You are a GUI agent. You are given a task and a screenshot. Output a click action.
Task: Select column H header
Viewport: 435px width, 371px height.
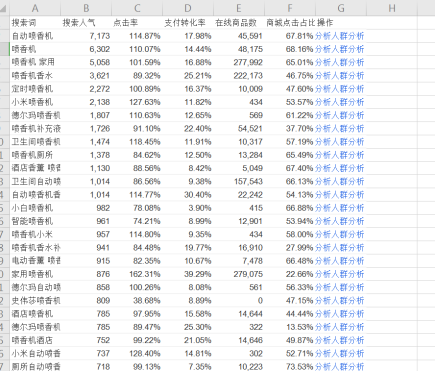pos(392,8)
